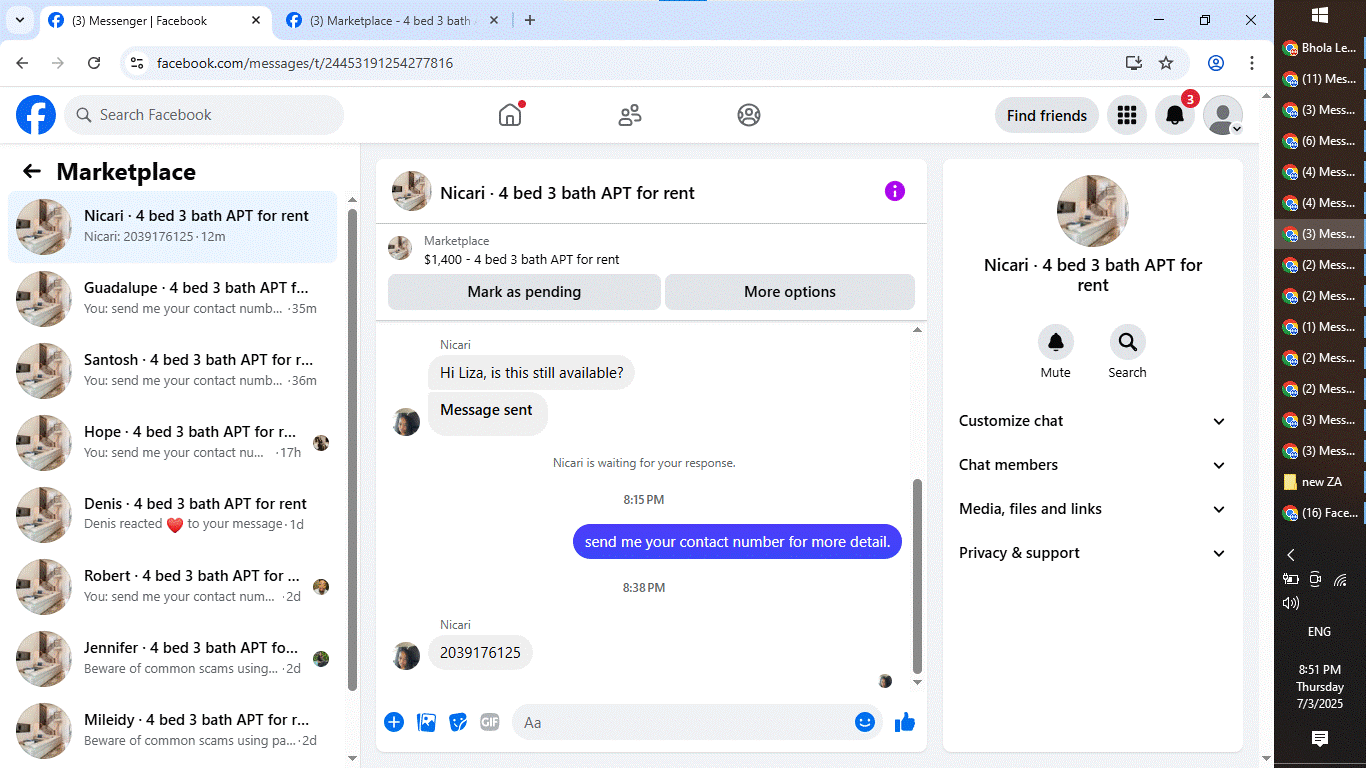The image size is (1366, 768).
Task: Open Windows Start button
Action: [1319, 15]
